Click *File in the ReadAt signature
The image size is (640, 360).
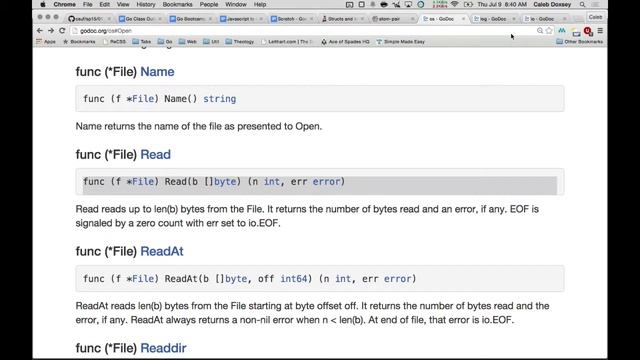click(140, 279)
